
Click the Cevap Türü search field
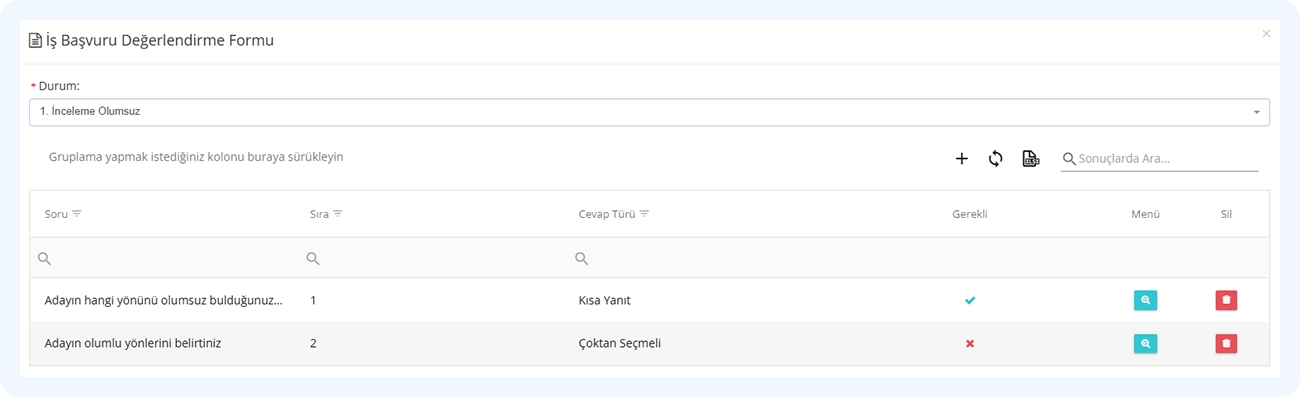point(750,258)
